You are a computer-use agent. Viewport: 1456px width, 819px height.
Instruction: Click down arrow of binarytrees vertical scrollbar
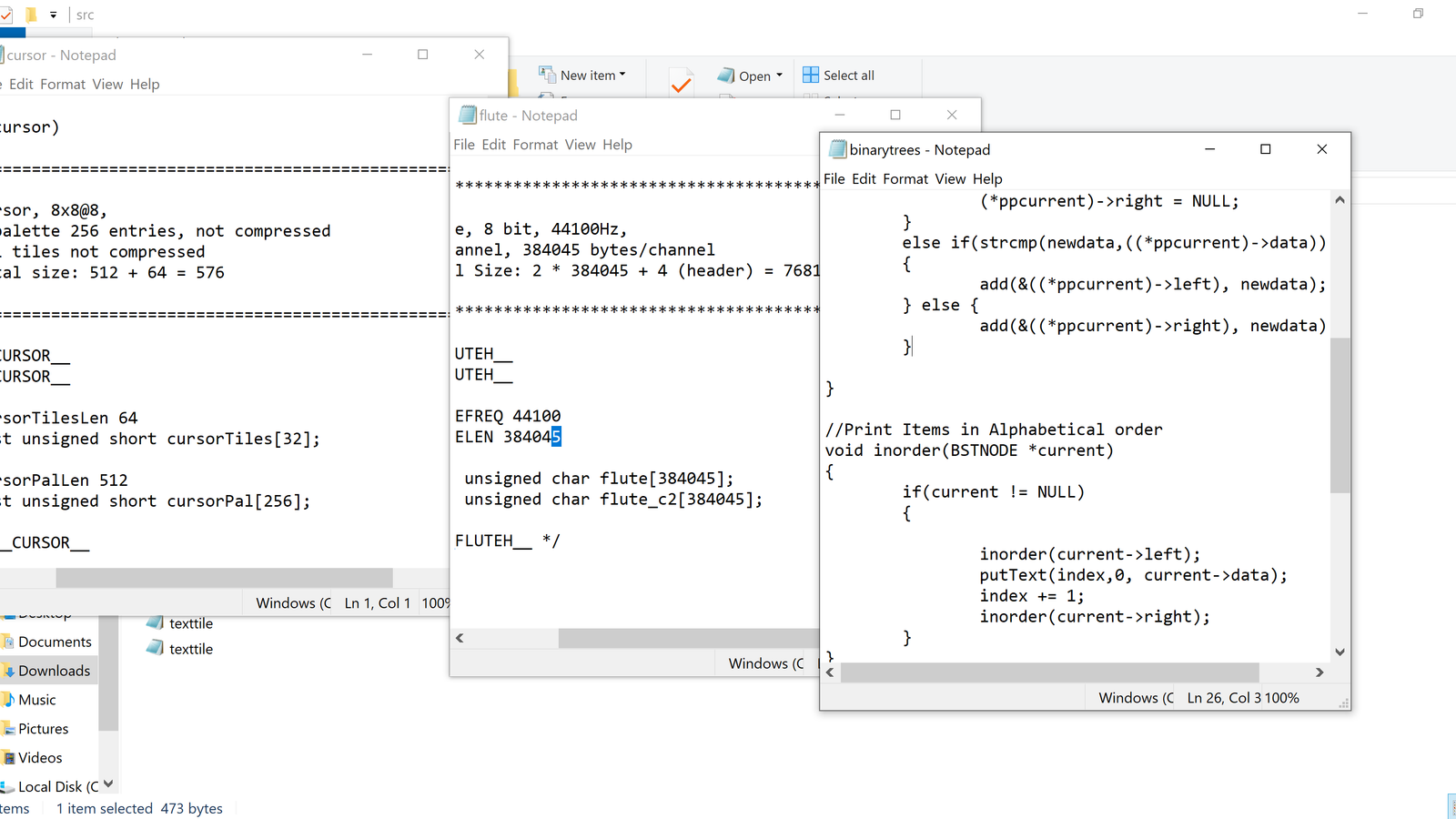click(x=1340, y=652)
